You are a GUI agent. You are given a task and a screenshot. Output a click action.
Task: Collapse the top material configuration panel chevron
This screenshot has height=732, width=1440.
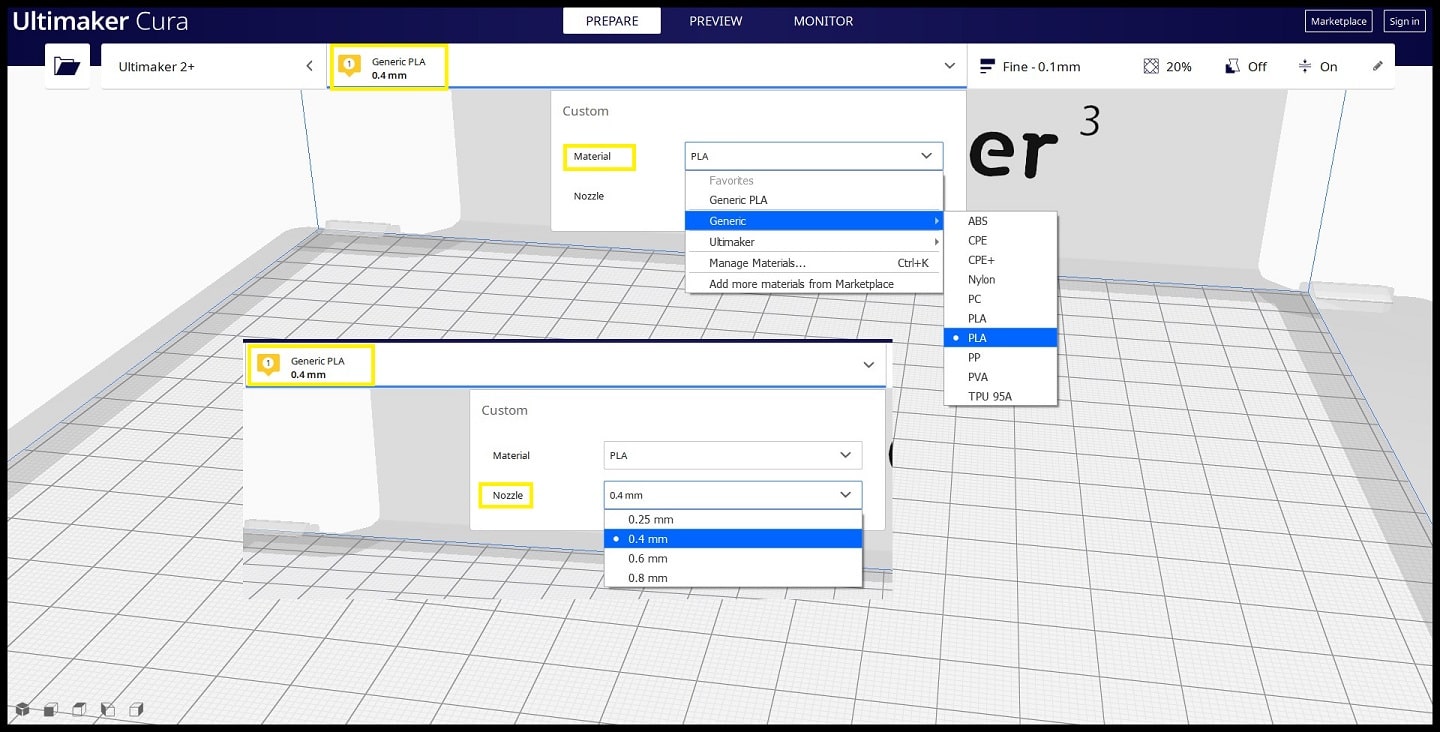point(949,66)
